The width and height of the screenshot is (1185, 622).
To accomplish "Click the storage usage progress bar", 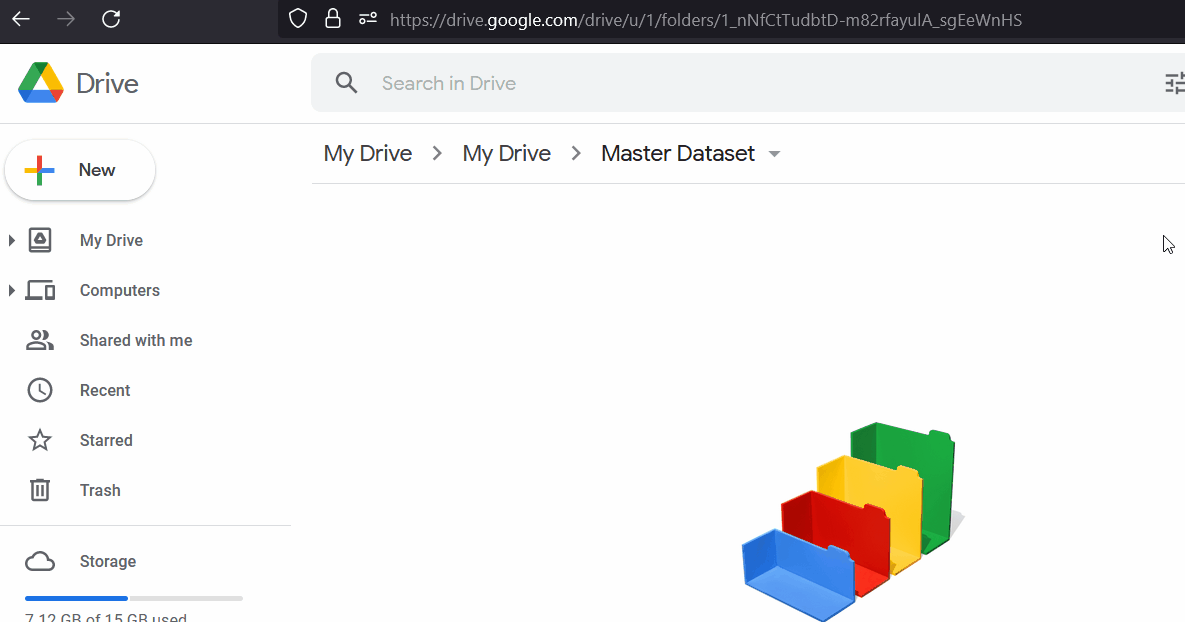I will 134,599.
